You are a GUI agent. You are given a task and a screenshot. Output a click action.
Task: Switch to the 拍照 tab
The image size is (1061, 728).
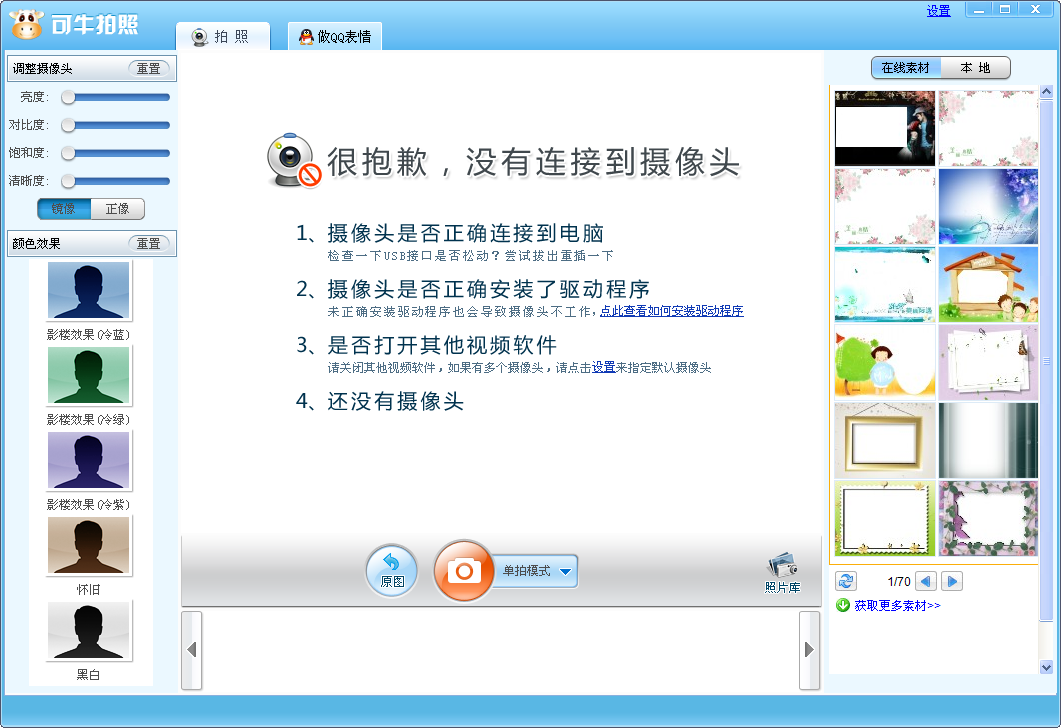pos(223,37)
